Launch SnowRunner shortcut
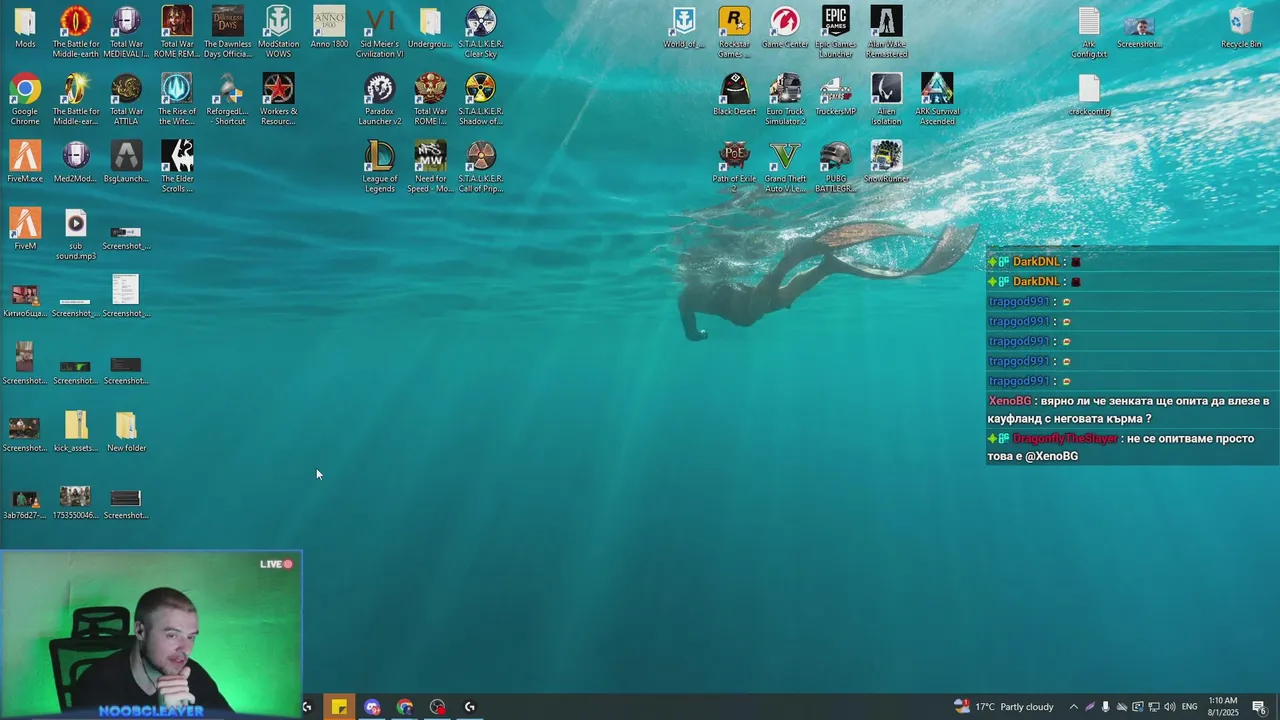Image resolution: width=1280 pixels, height=720 pixels. [x=886, y=161]
